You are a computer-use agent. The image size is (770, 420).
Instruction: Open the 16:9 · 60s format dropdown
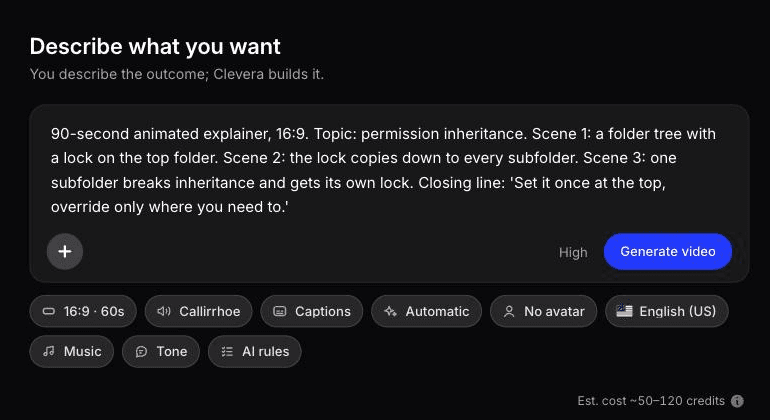point(83,311)
